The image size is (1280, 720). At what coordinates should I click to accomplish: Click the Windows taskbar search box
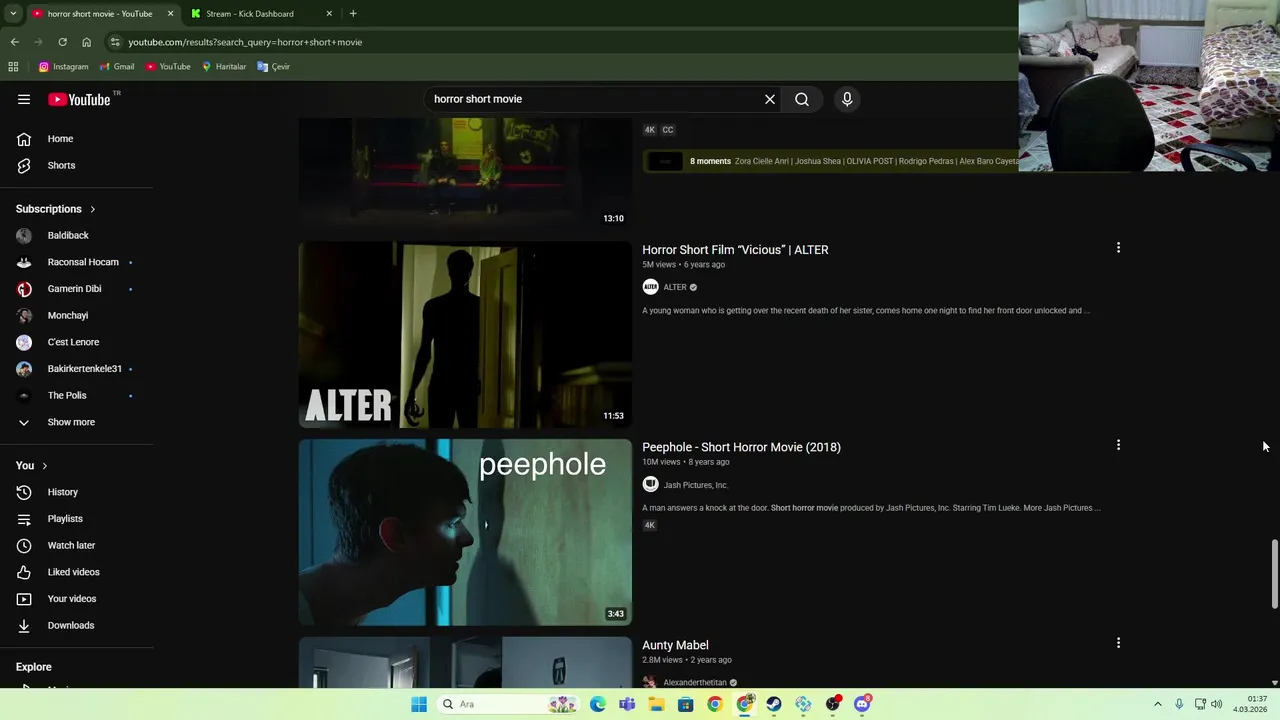coord(511,704)
